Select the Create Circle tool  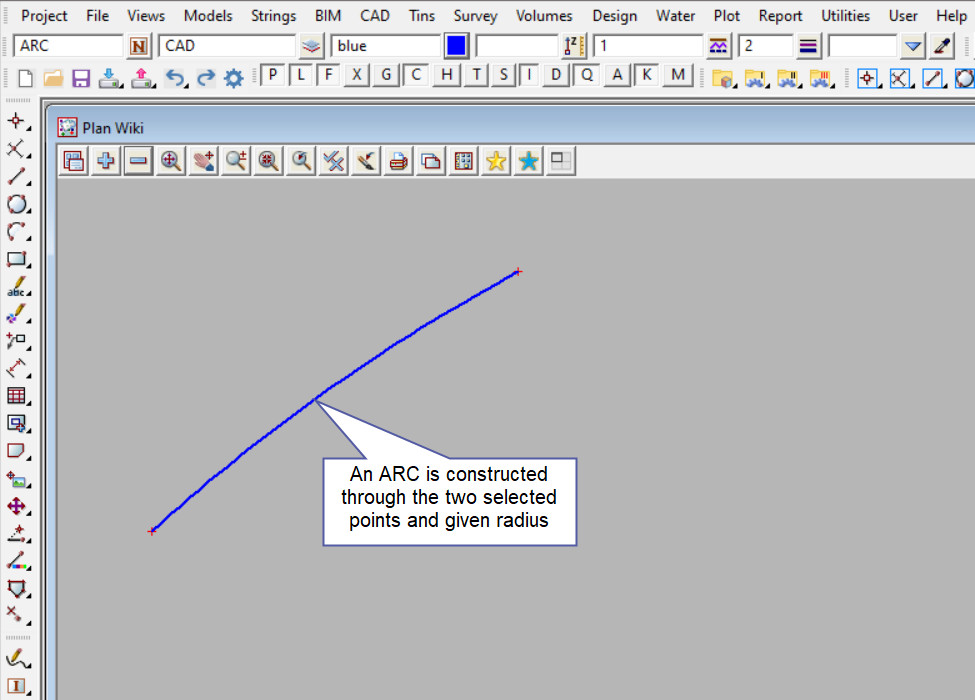[x=16, y=204]
